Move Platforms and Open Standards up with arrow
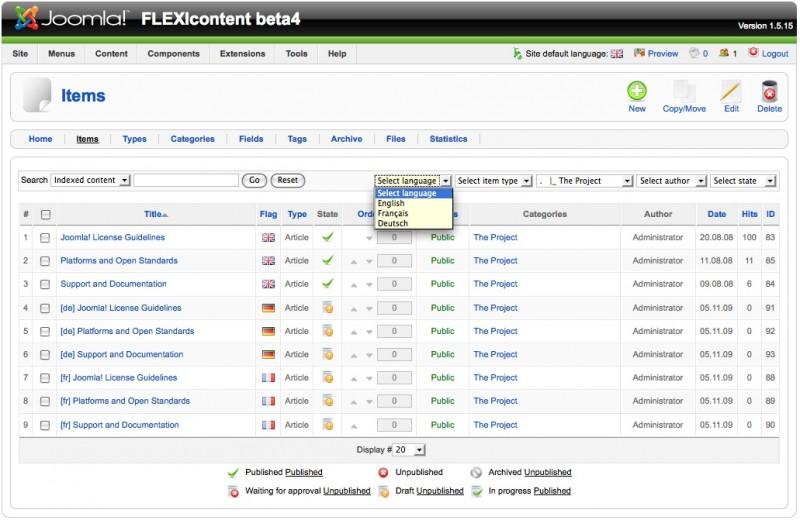This screenshot has width=800, height=520. tap(354, 261)
